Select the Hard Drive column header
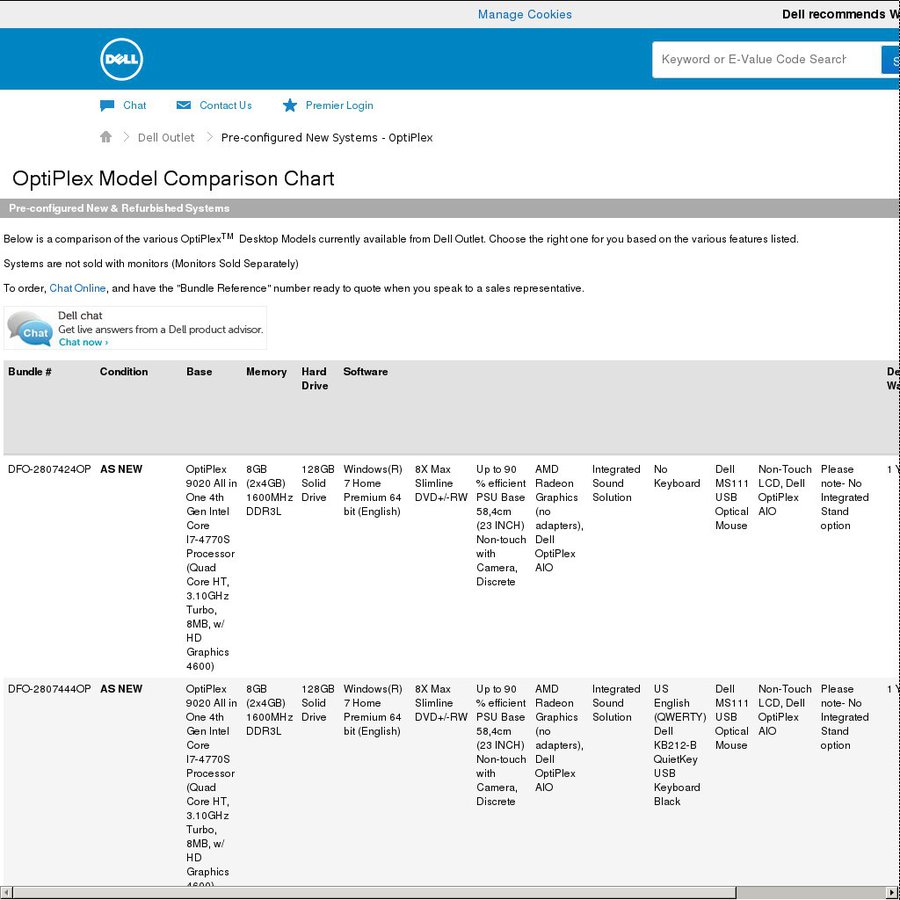The image size is (900, 900). coord(315,379)
